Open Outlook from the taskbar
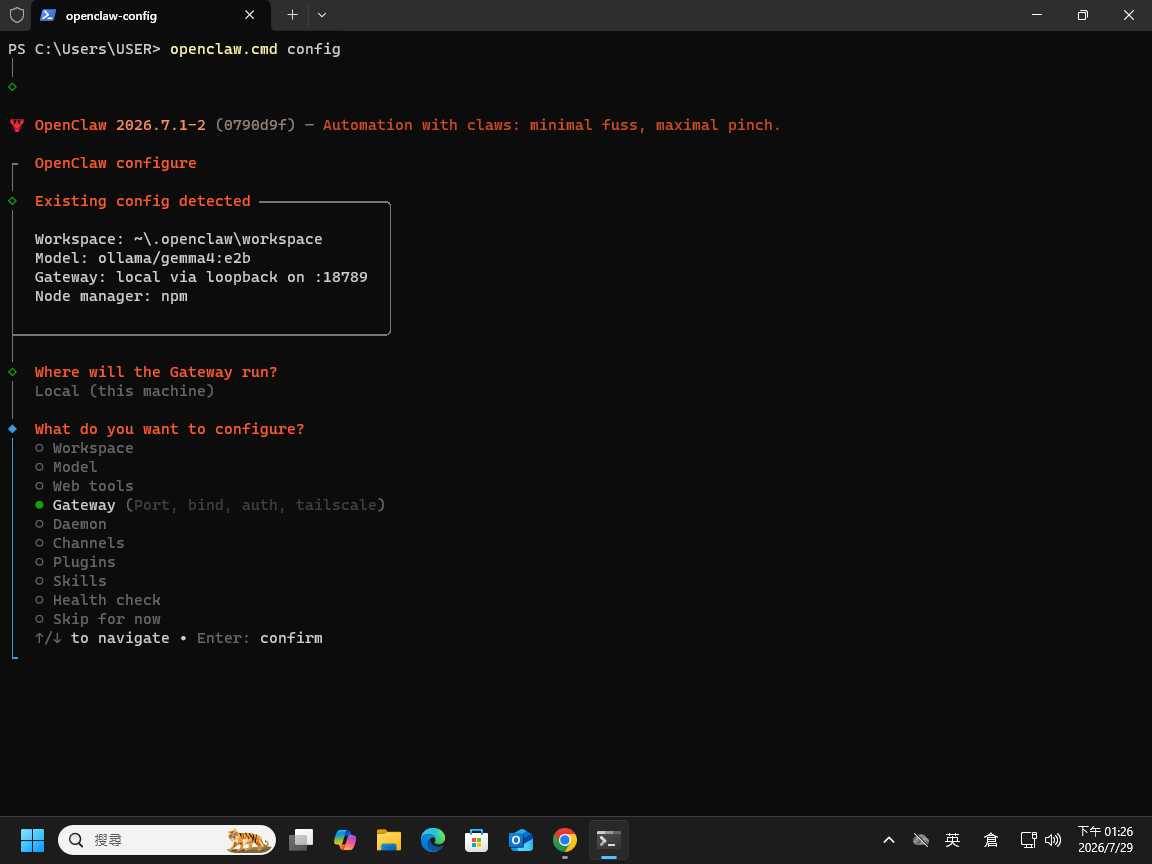1152x864 pixels. (521, 840)
